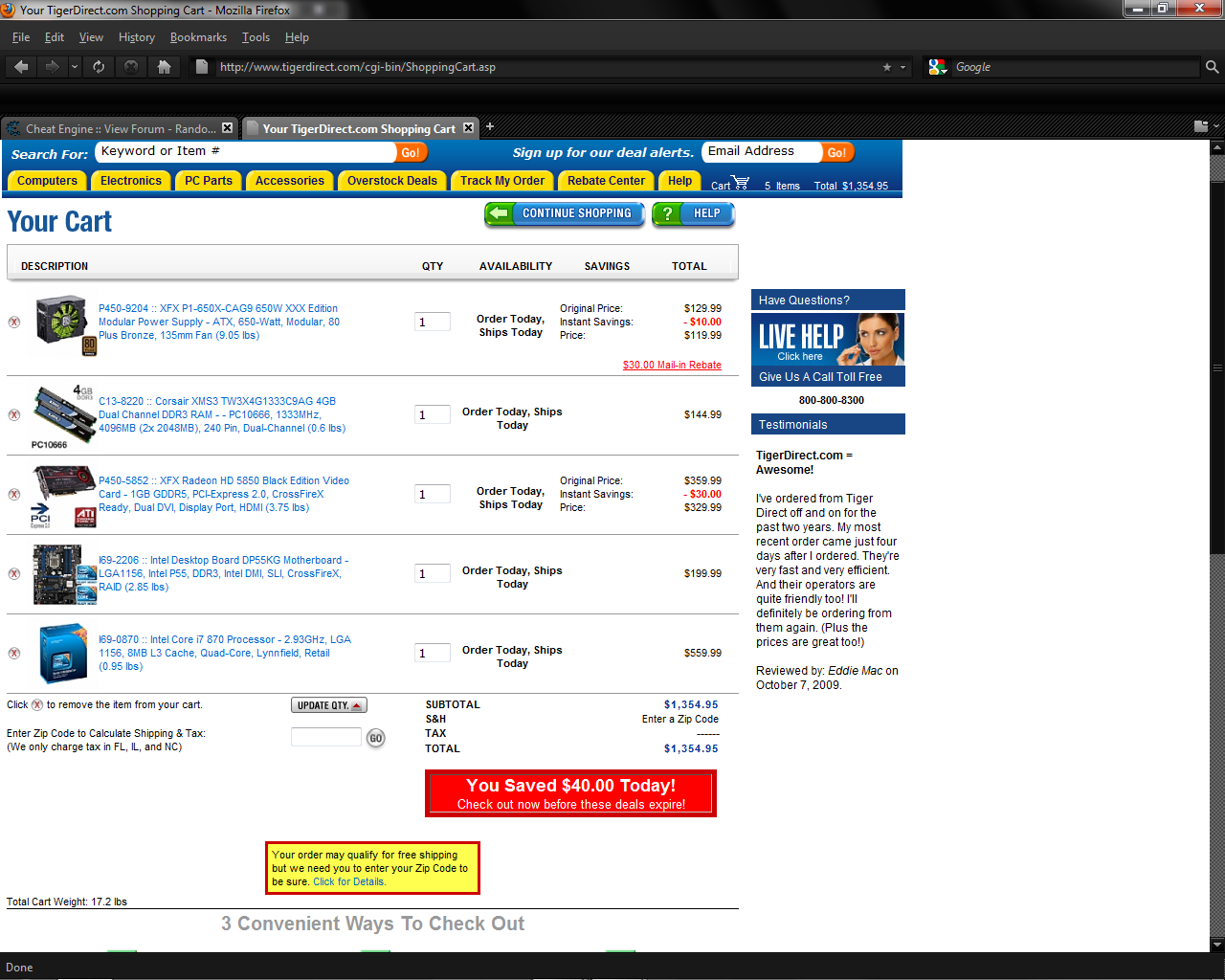
Task: Click the Radeon HD 5850 product image
Action: pos(63,496)
